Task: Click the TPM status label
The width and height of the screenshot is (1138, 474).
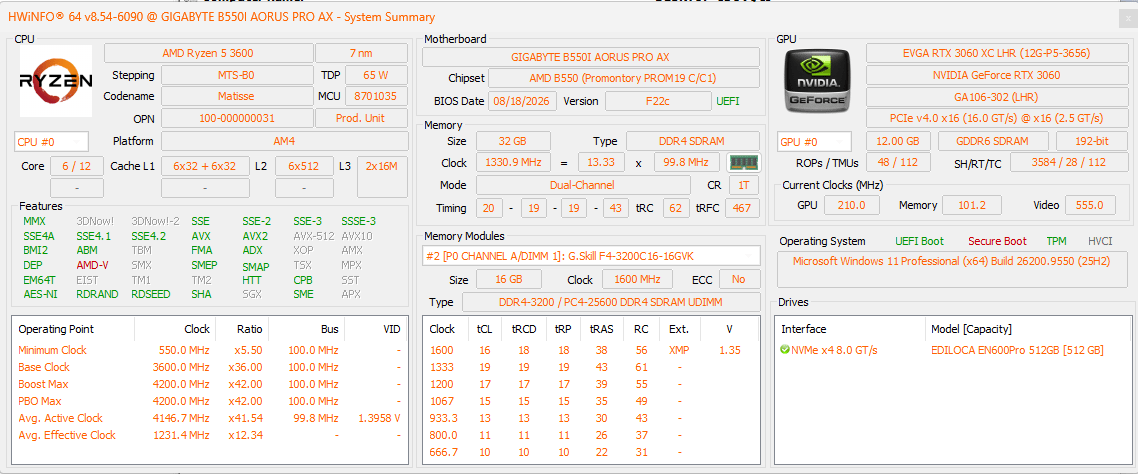Action: point(1057,241)
